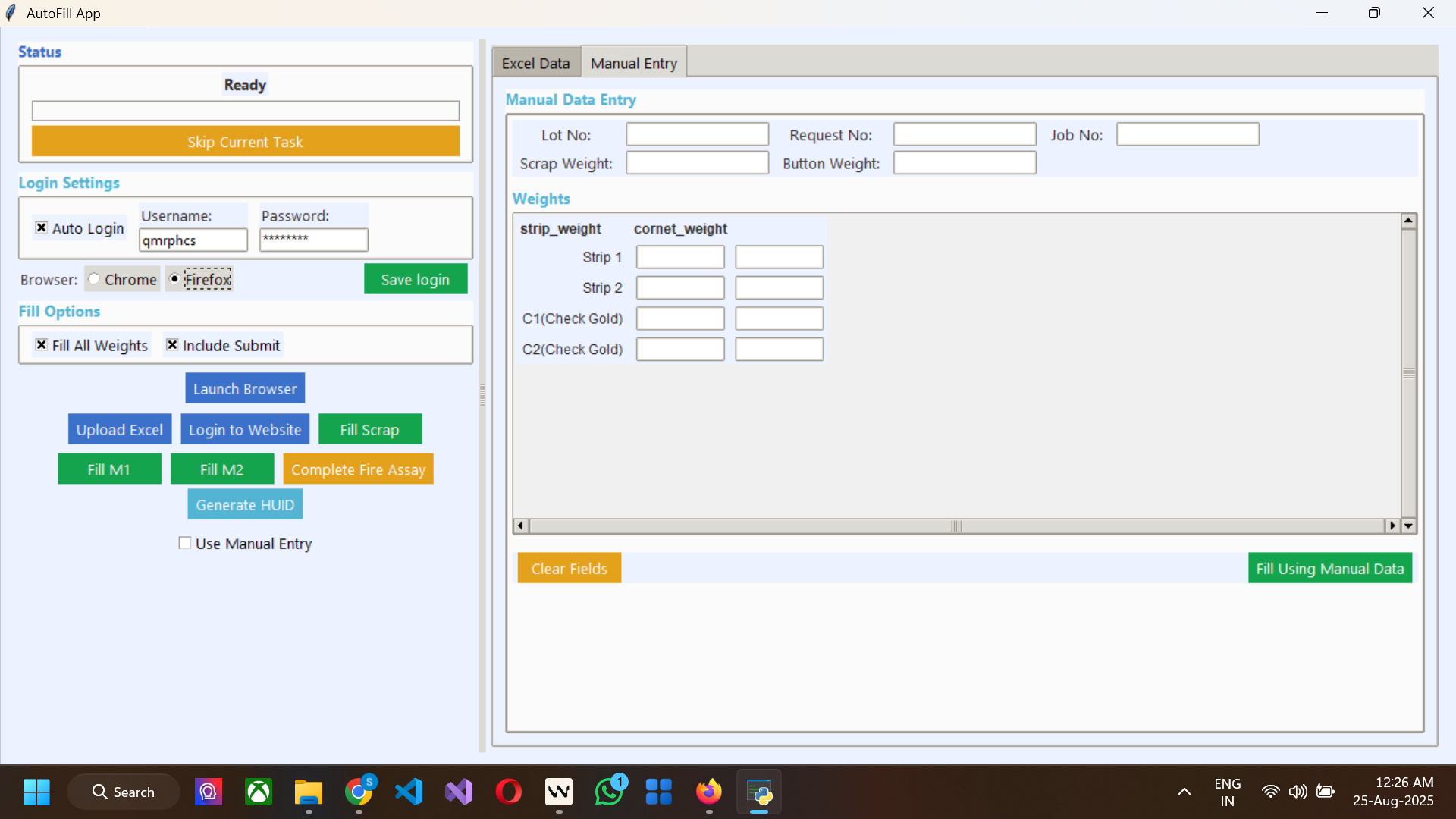Viewport: 1456px width, 819px height.
Task: Uncheck the Auto Login checkbox
Action: pos(42,227)
